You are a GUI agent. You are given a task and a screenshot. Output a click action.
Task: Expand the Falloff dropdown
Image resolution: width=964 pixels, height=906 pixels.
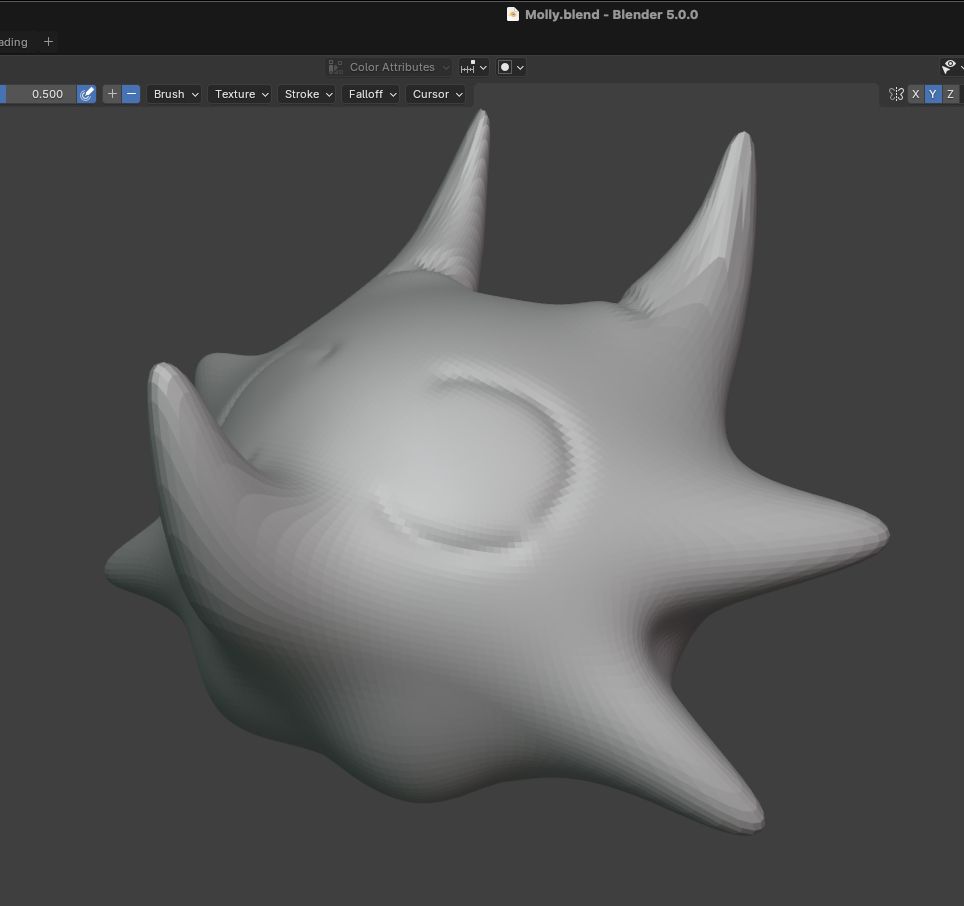[x=370, y=94]
